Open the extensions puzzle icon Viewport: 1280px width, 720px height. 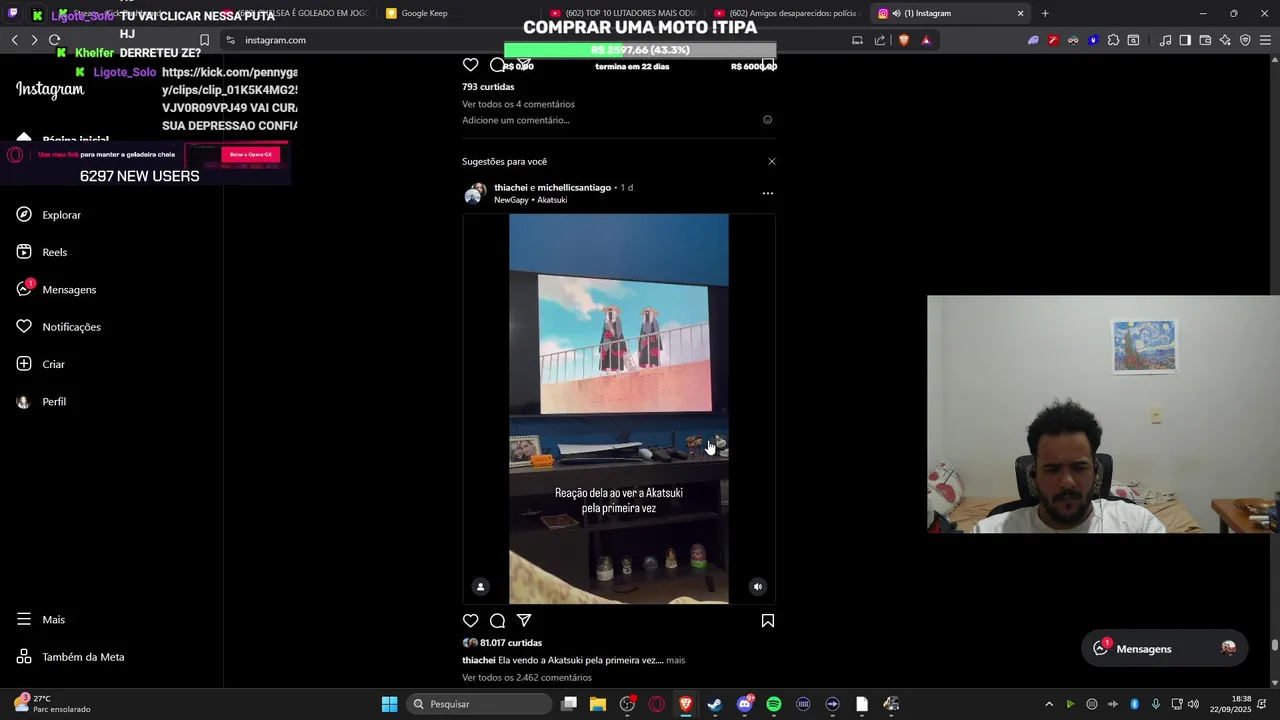[x=1113, y=40]
